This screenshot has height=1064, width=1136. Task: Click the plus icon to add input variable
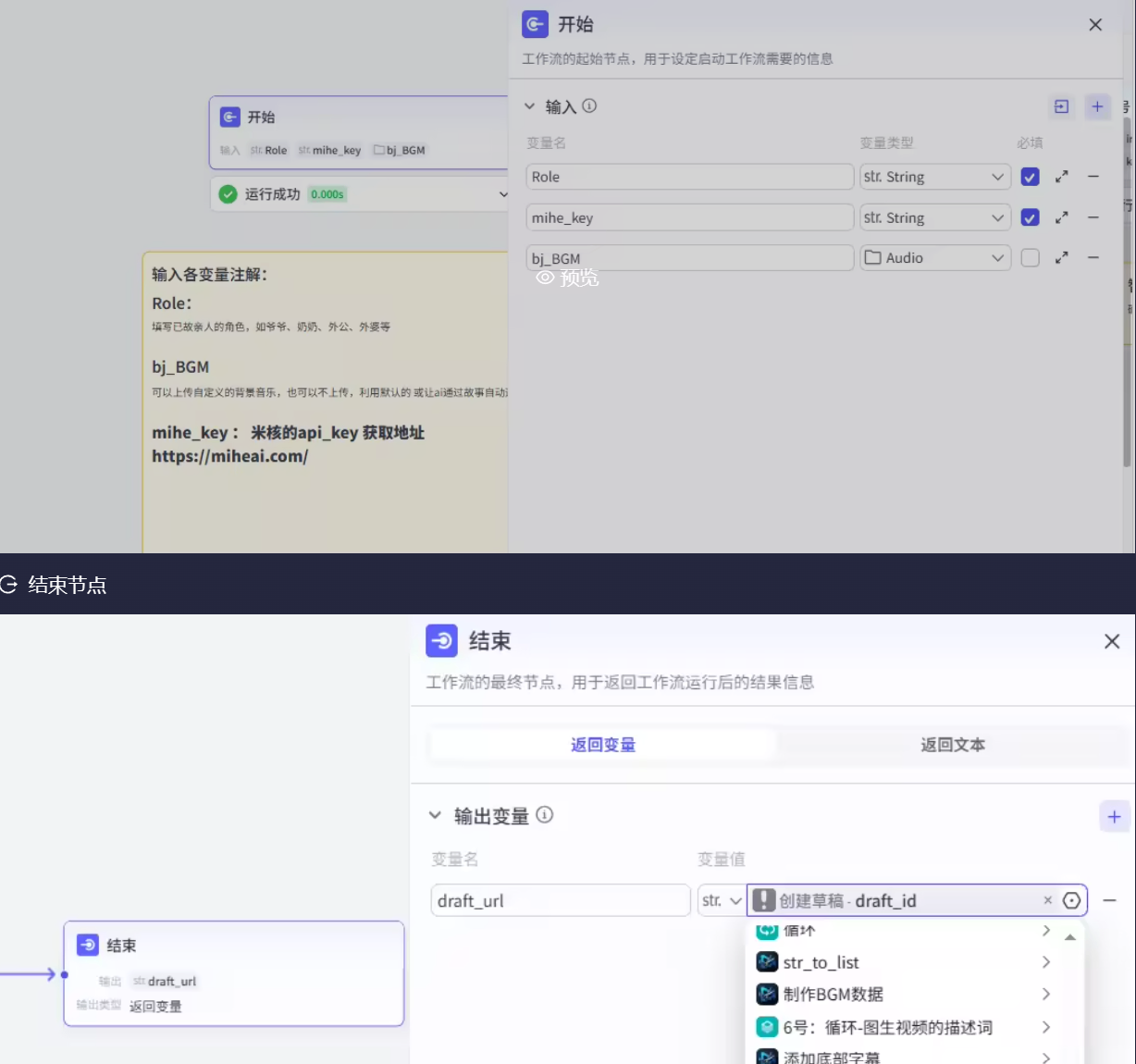pyautogui.click(x=1097, y=106)
